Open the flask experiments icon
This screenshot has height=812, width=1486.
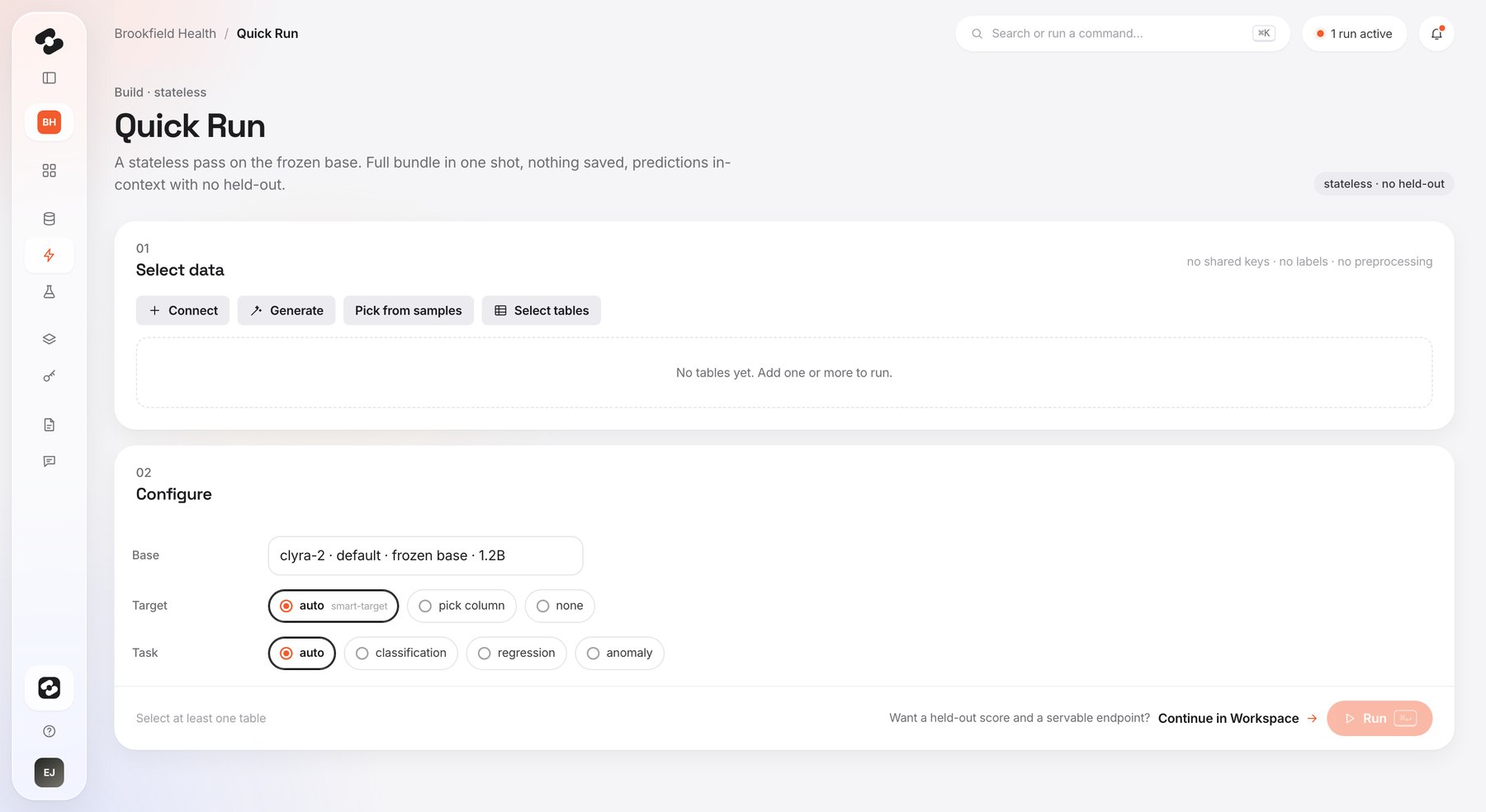coord(49,291)
